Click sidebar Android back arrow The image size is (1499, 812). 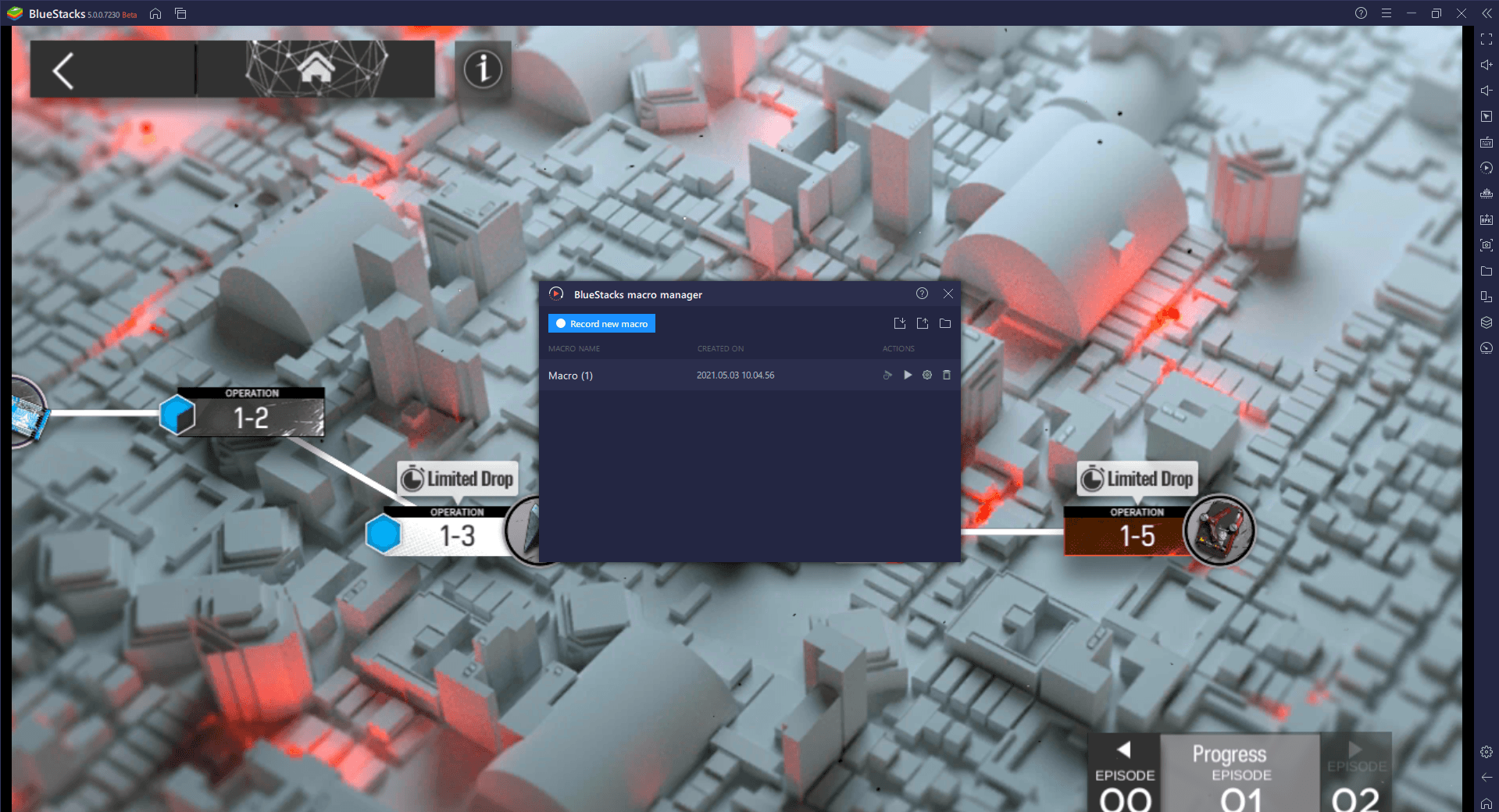(x=1486, y=778)
